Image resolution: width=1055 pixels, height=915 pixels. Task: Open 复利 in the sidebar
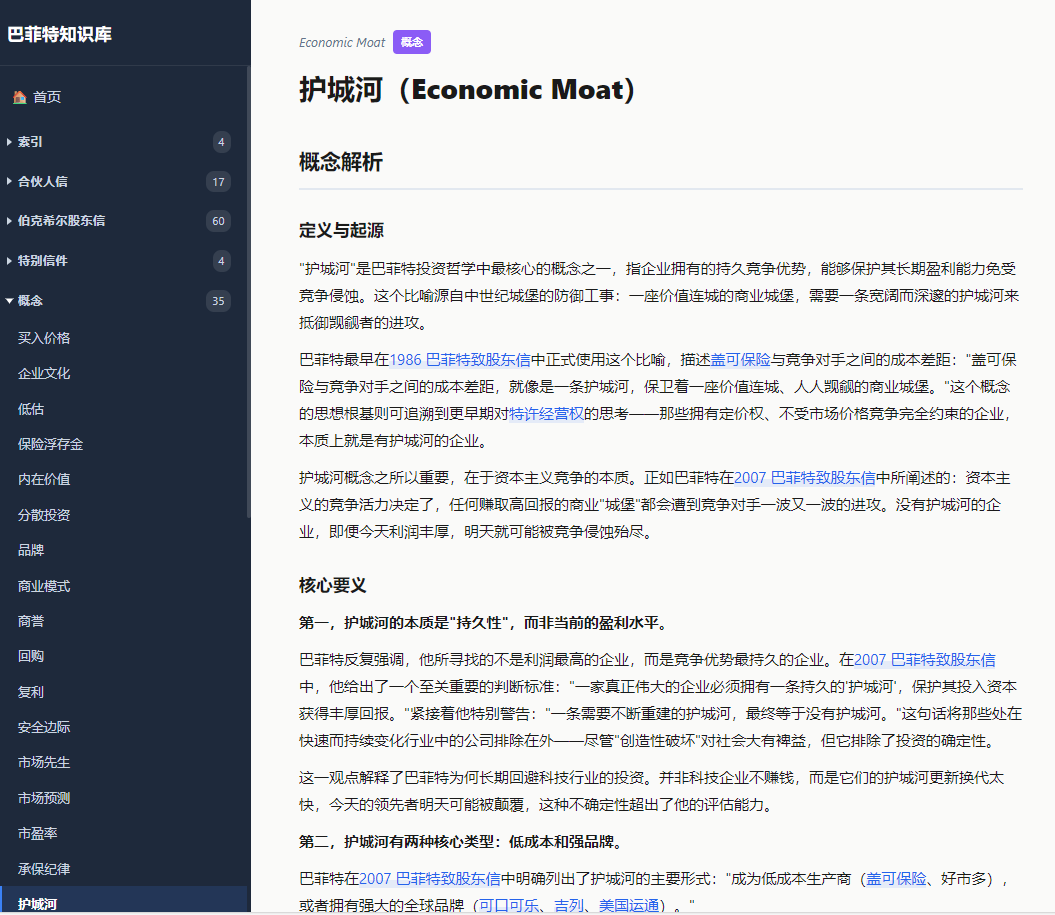pos(31,692)
